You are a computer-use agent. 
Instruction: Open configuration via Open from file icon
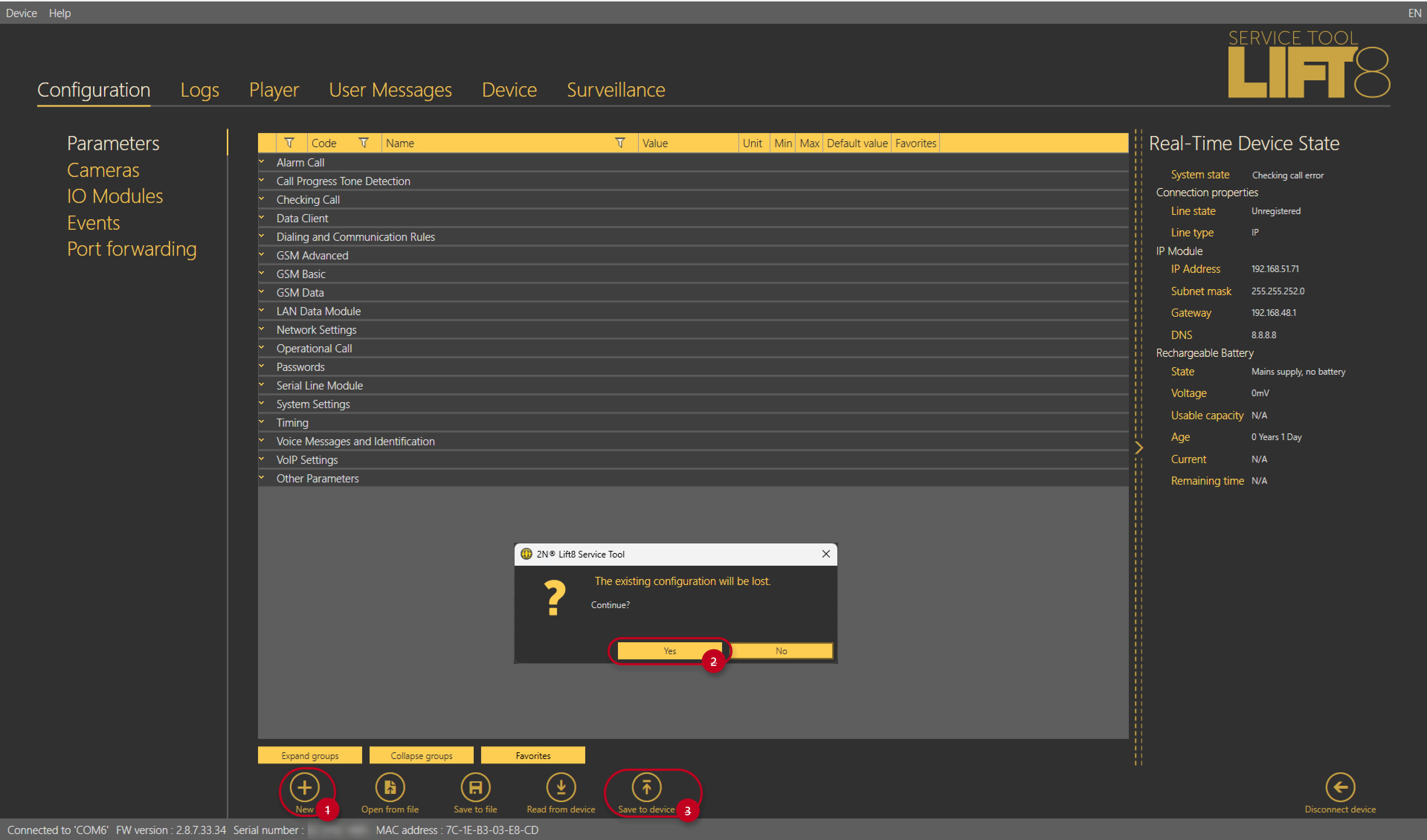390,787
